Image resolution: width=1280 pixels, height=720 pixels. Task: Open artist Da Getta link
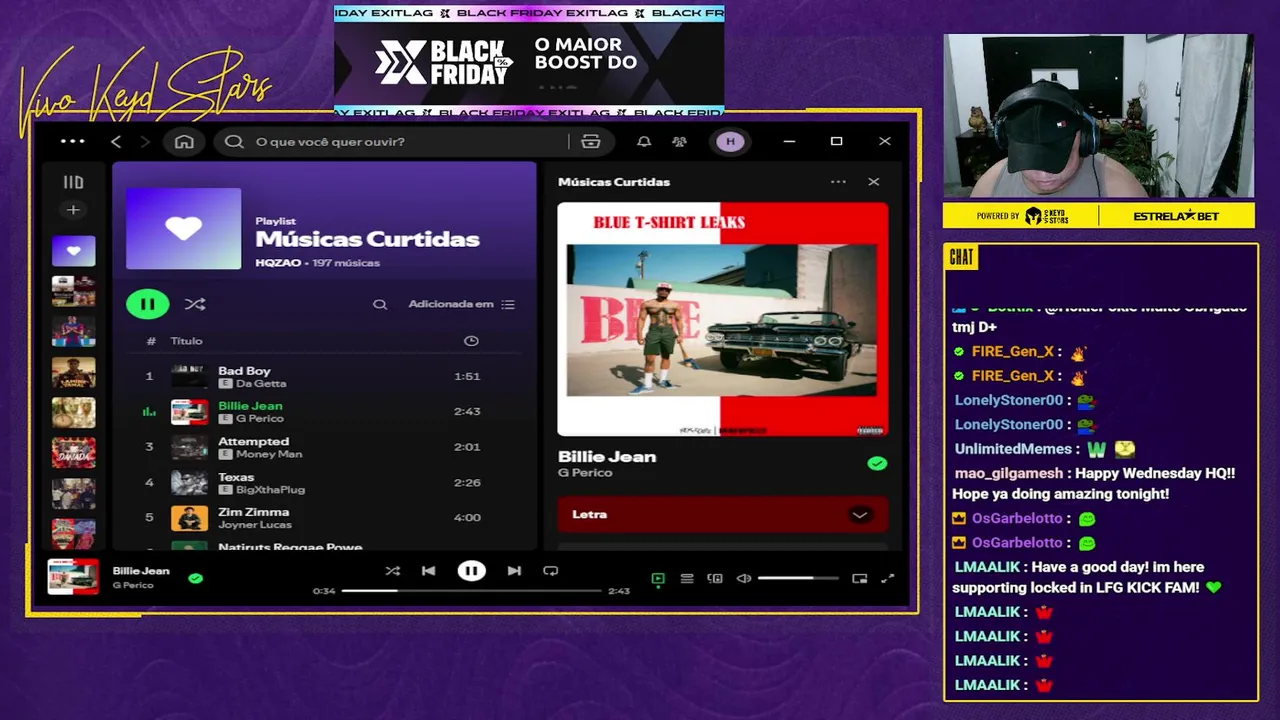[261, 384]
